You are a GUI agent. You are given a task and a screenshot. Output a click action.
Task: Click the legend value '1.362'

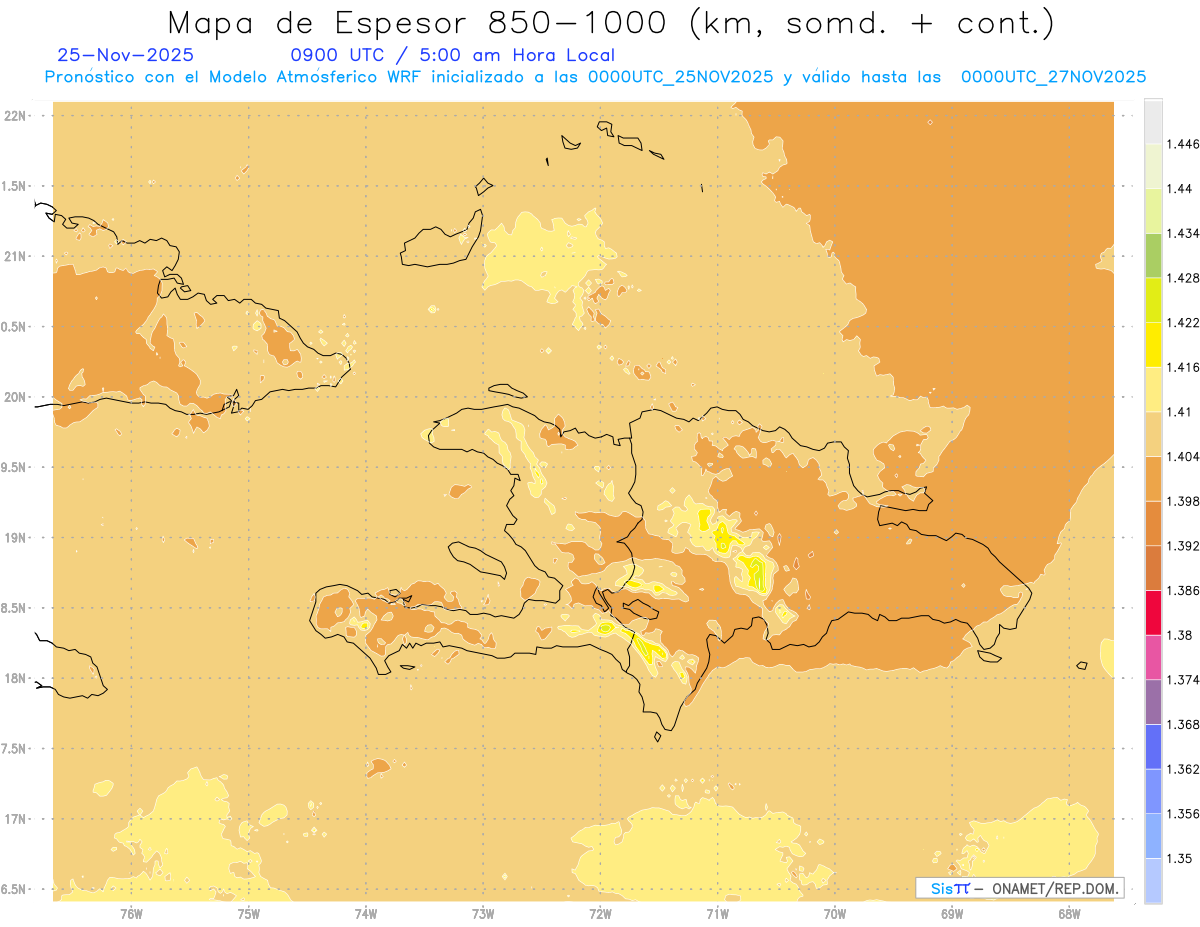point(1183,769)
